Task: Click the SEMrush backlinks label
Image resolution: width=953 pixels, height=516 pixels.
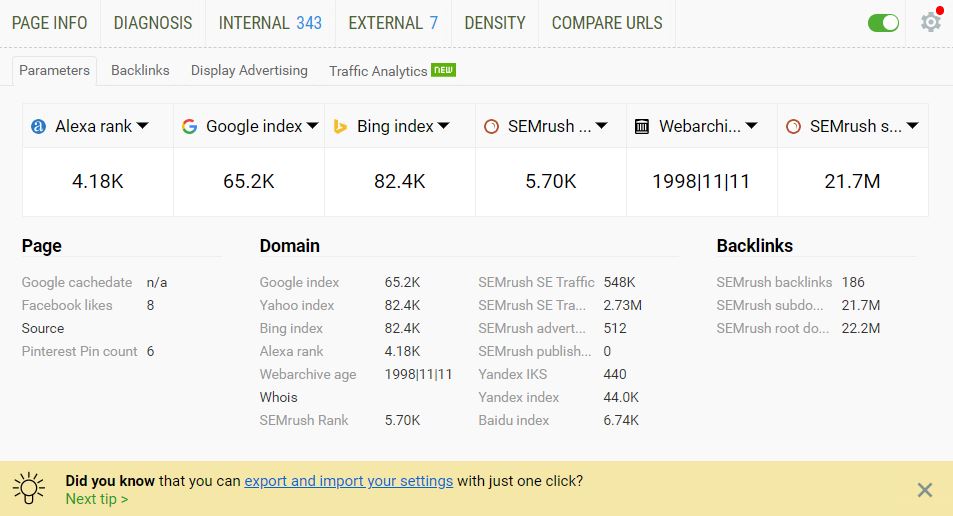Action: (x=774, y=282)
